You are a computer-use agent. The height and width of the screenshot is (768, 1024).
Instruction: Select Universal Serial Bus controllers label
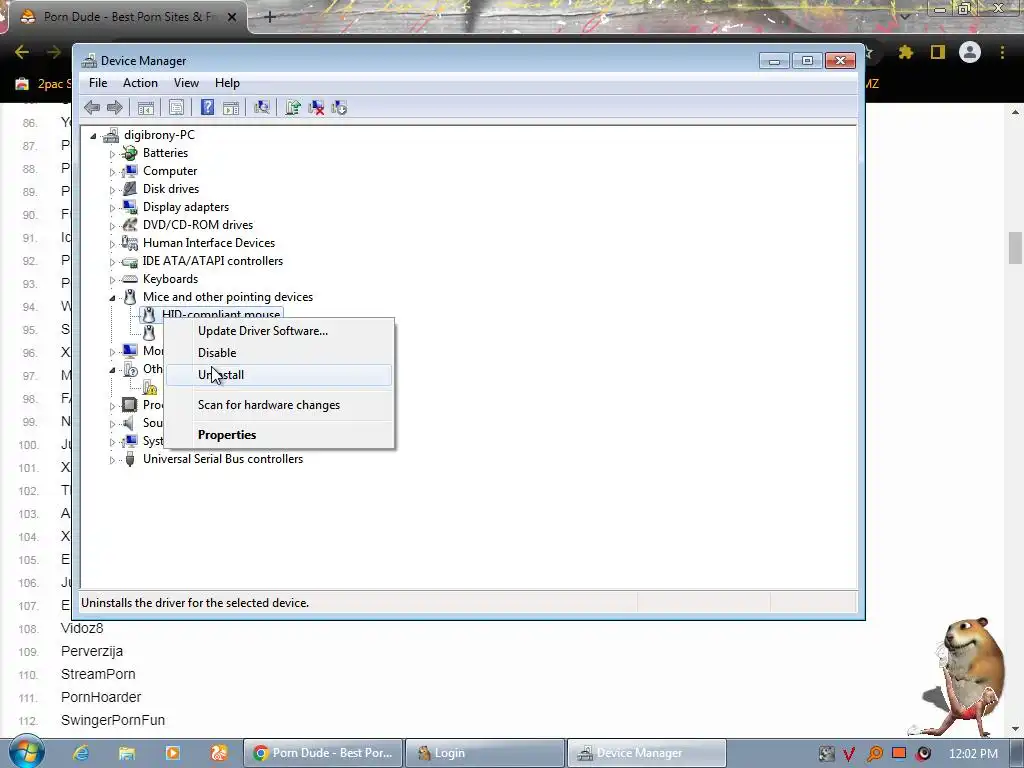(x=223, y=459)
